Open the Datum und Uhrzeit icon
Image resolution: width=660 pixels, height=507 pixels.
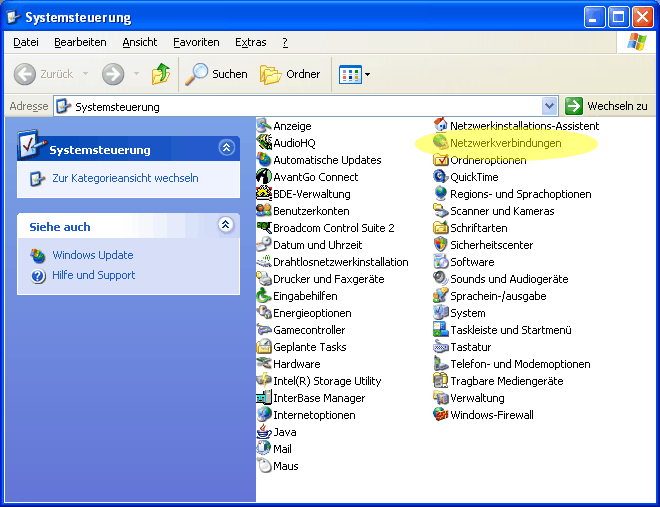[x=264, y=244]
